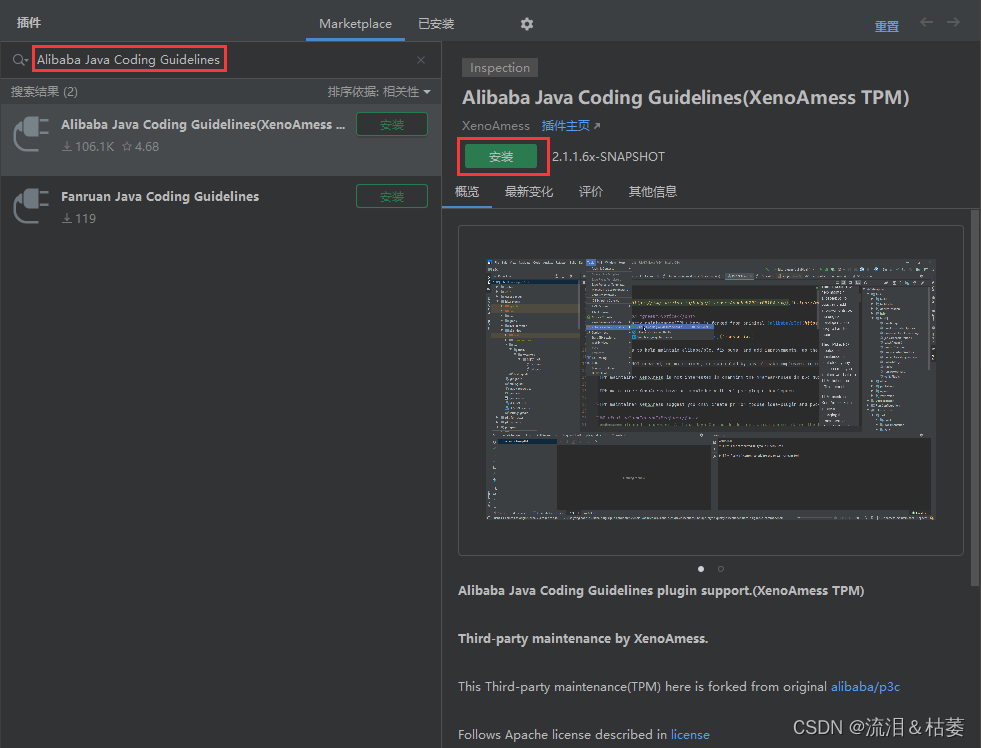Open the 概览 tab
The image size is (981, 748).
(x=467, y=191)
